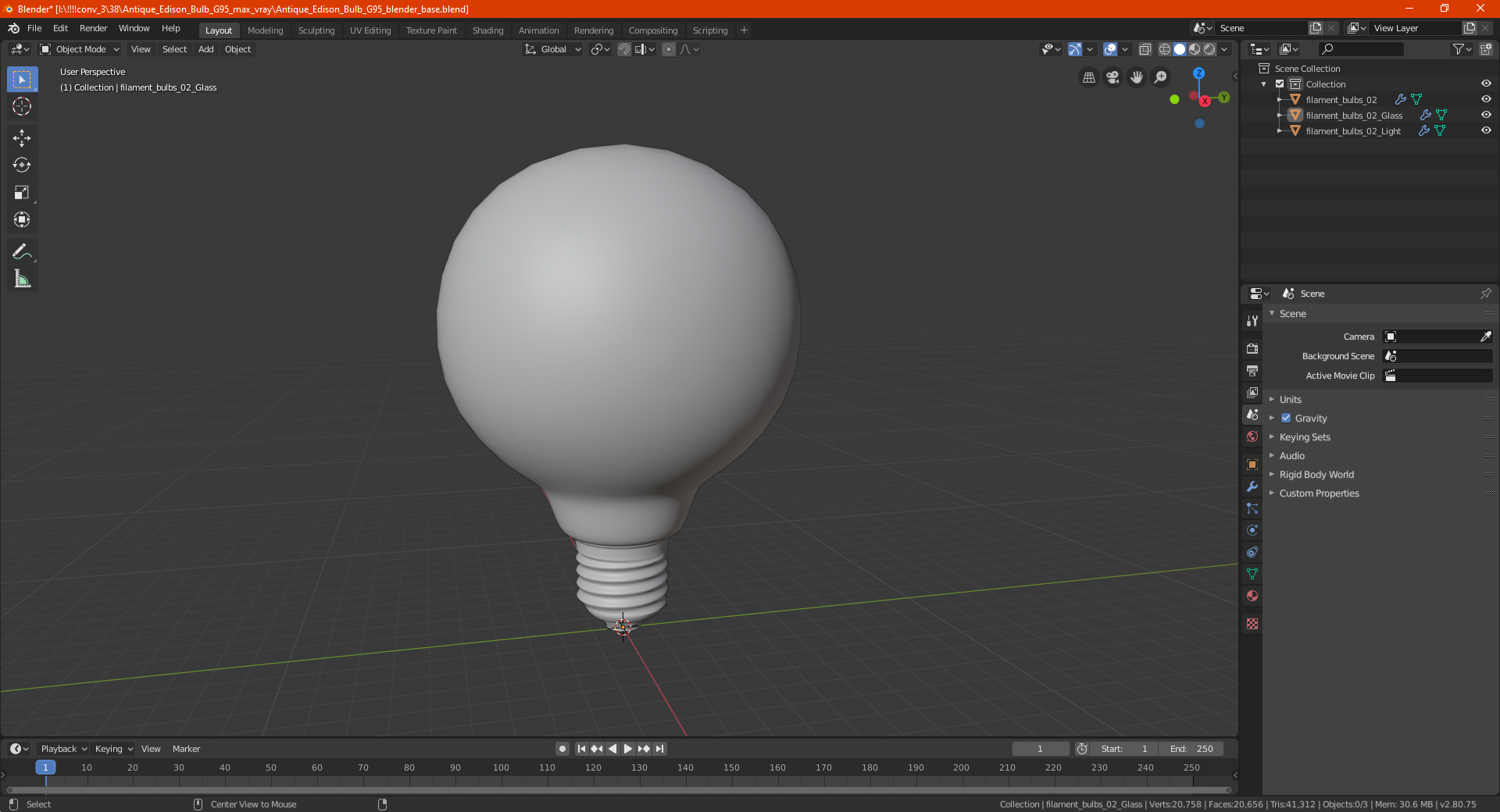
Task: Select the Measure tool
Action: [22, 279]
